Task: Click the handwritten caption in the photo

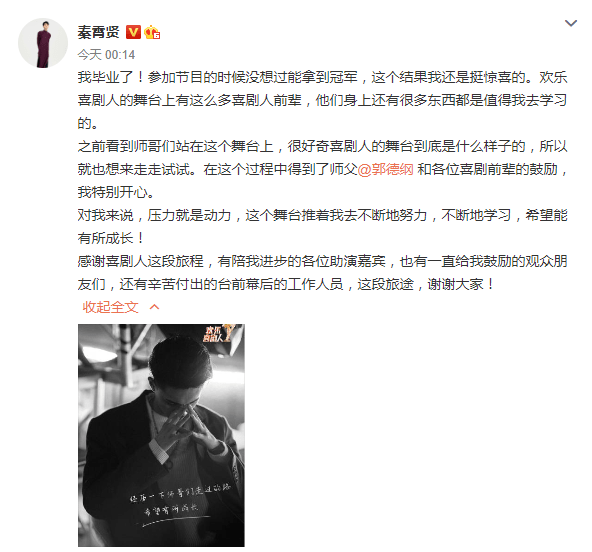Action: (180, 503)
